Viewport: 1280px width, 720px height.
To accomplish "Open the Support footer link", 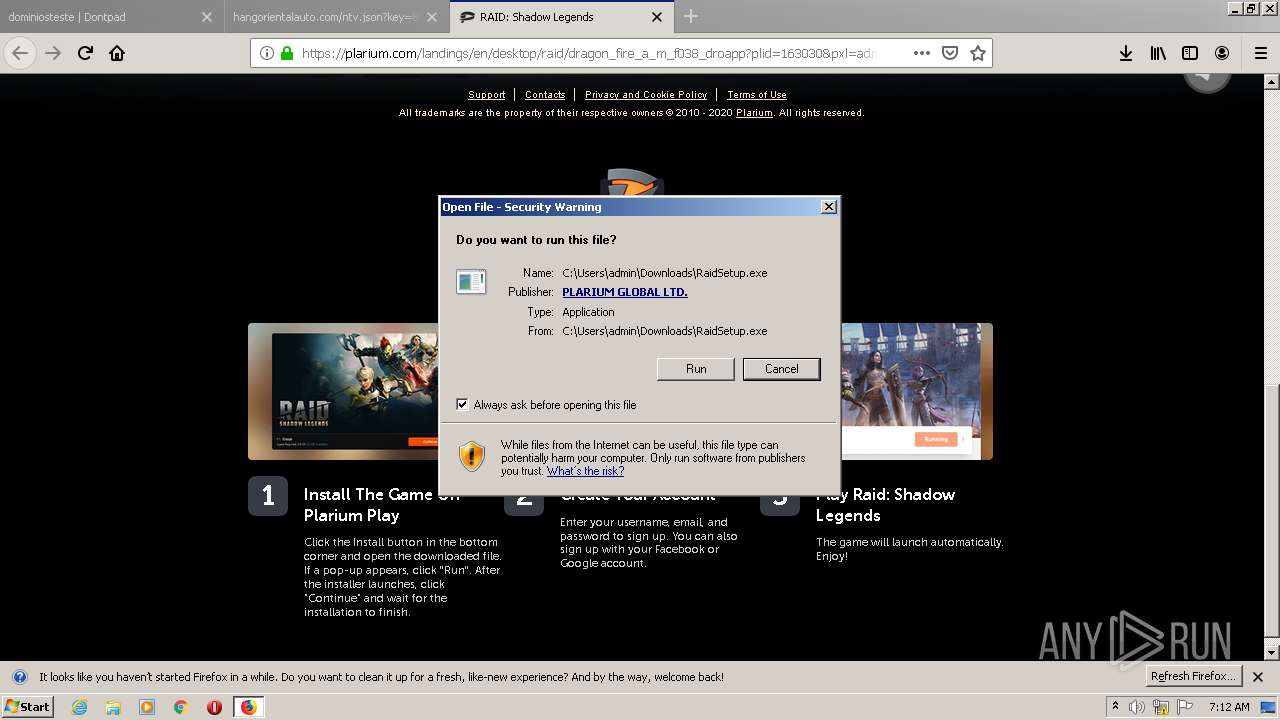I will [x=486, y=95].
